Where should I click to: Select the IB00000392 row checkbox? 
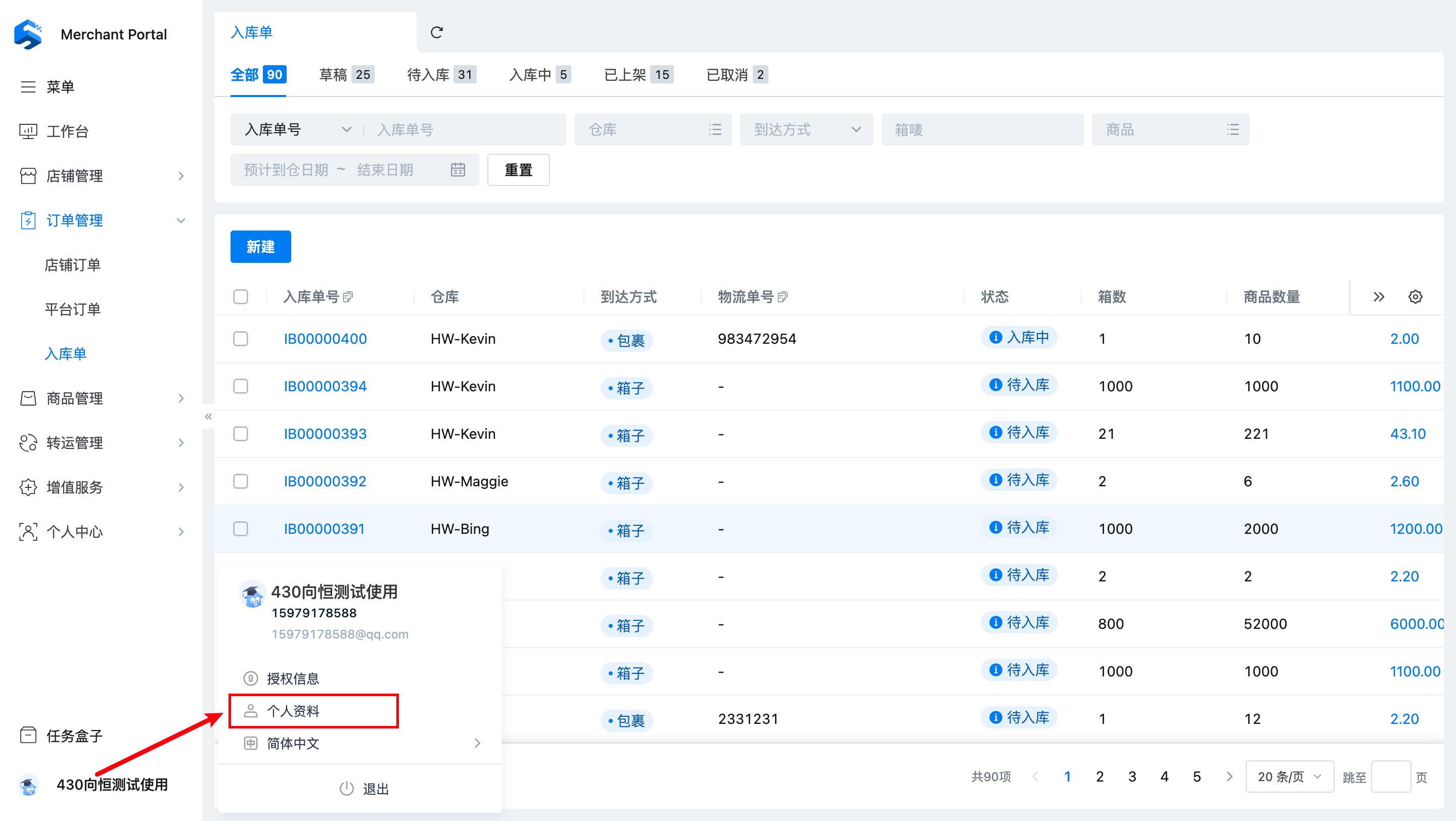(x=241, y=481)
